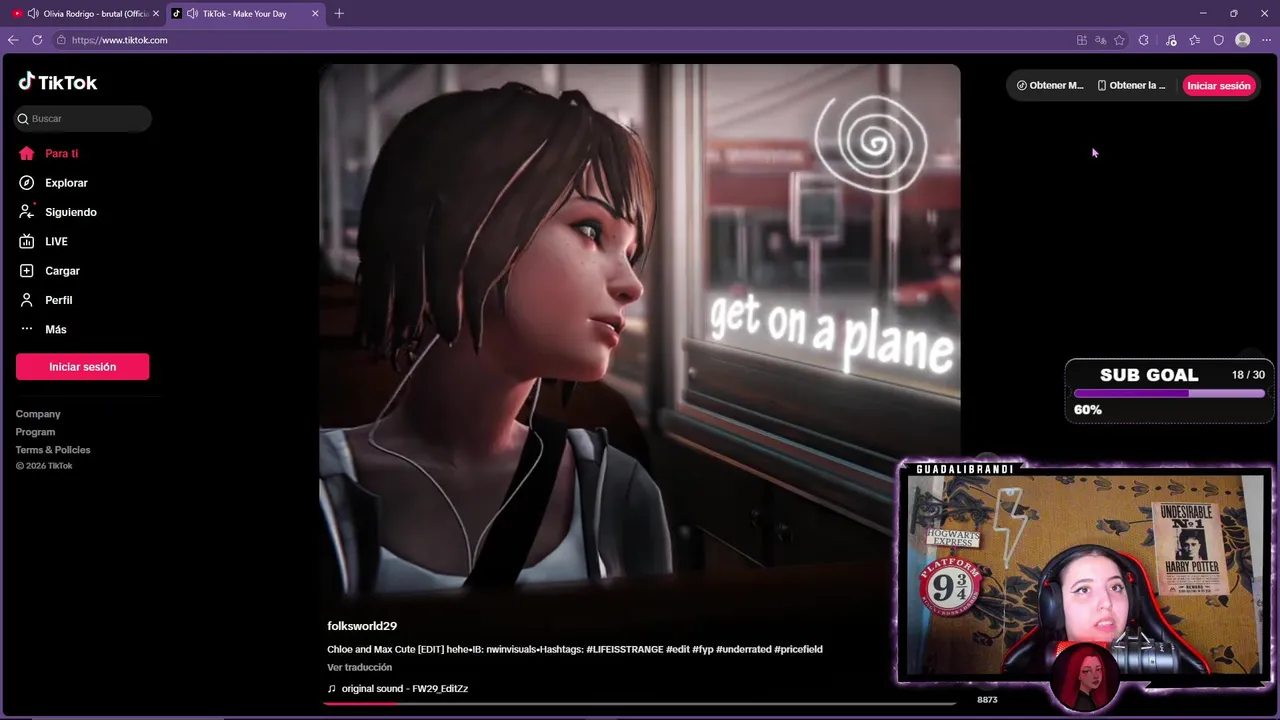This screenshot has width=1280, height=720.
Task: Click the Para ti home icon
Action: 27,153
